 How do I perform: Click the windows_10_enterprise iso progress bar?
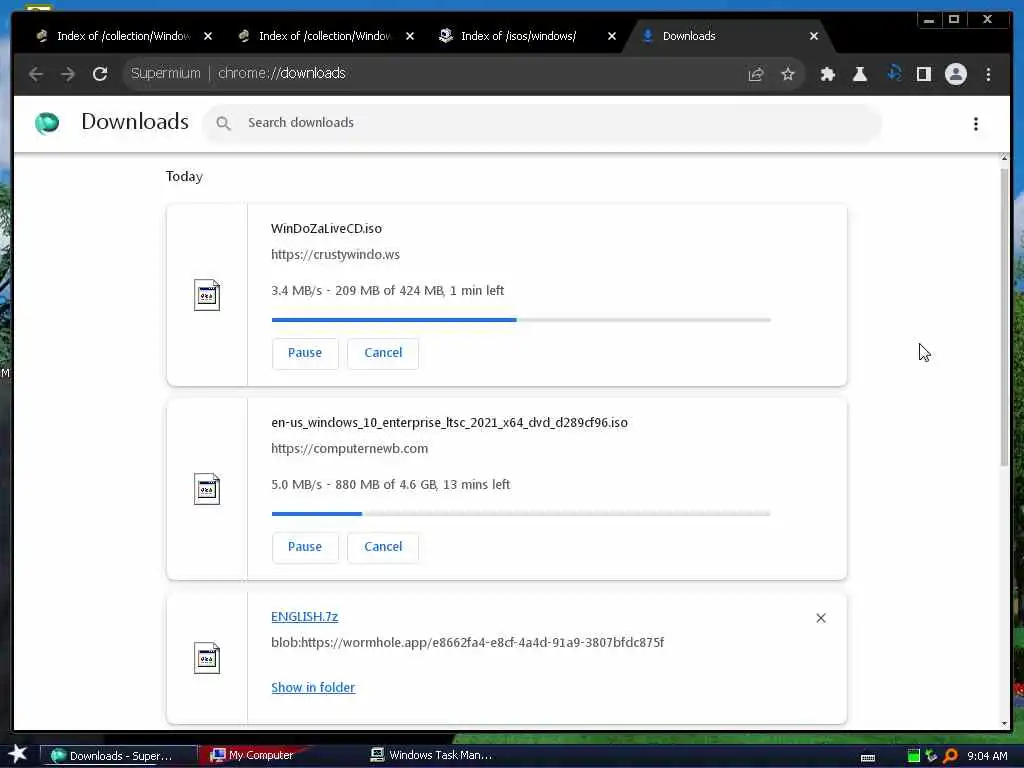[x=521, y=514]
